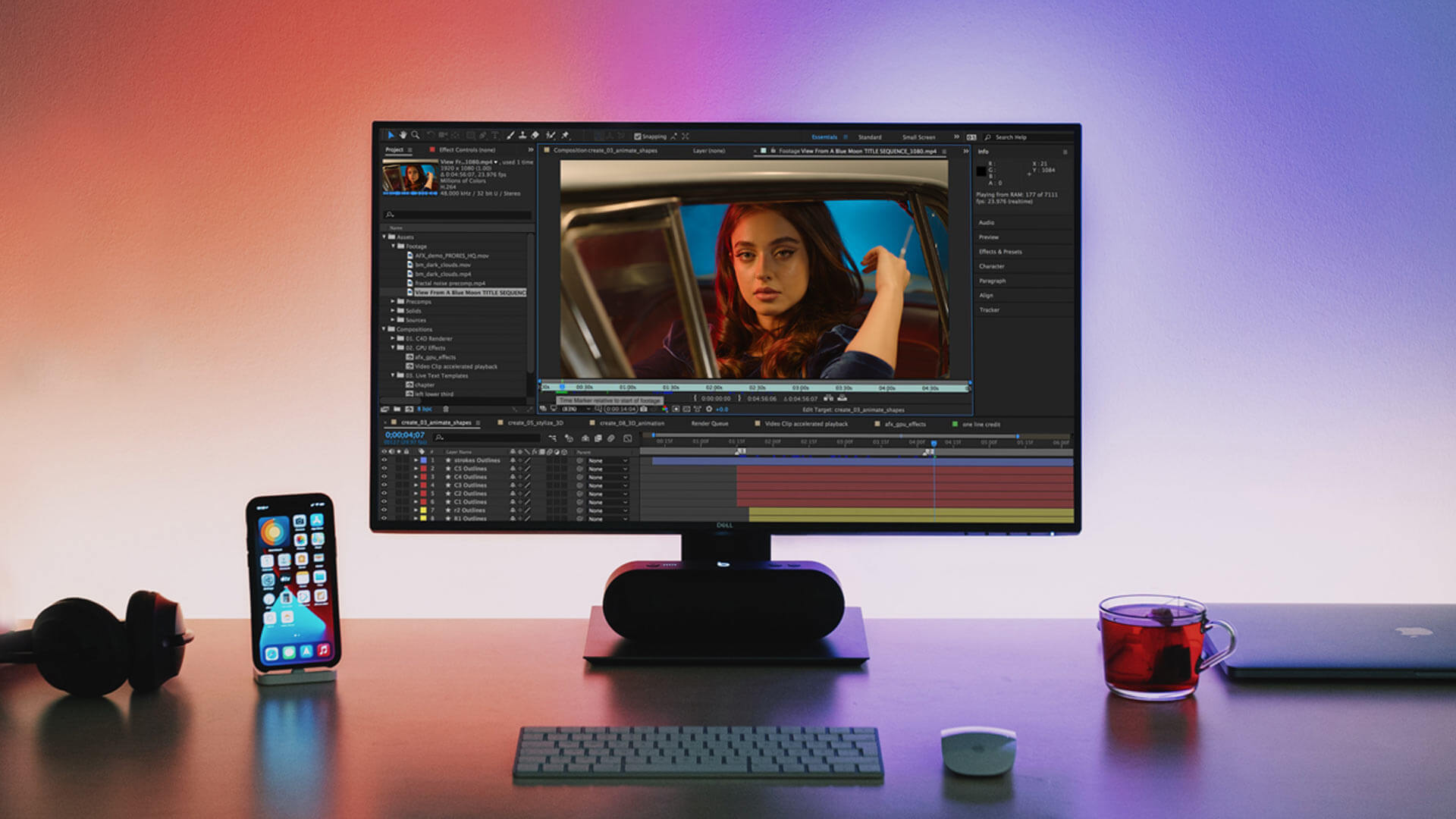Toggle shy switch on C5 Outlines layer

513,469
